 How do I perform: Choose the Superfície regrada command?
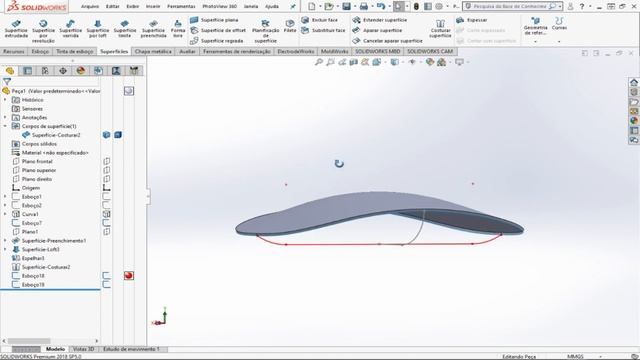[x=217, y=41]
